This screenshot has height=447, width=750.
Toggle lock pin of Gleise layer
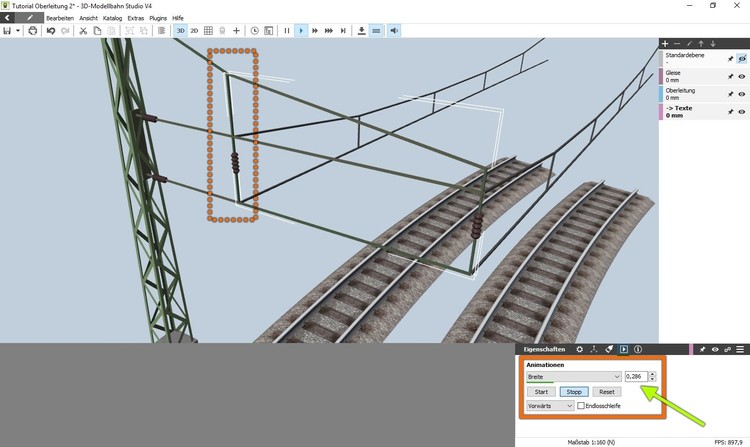point(730,76)
